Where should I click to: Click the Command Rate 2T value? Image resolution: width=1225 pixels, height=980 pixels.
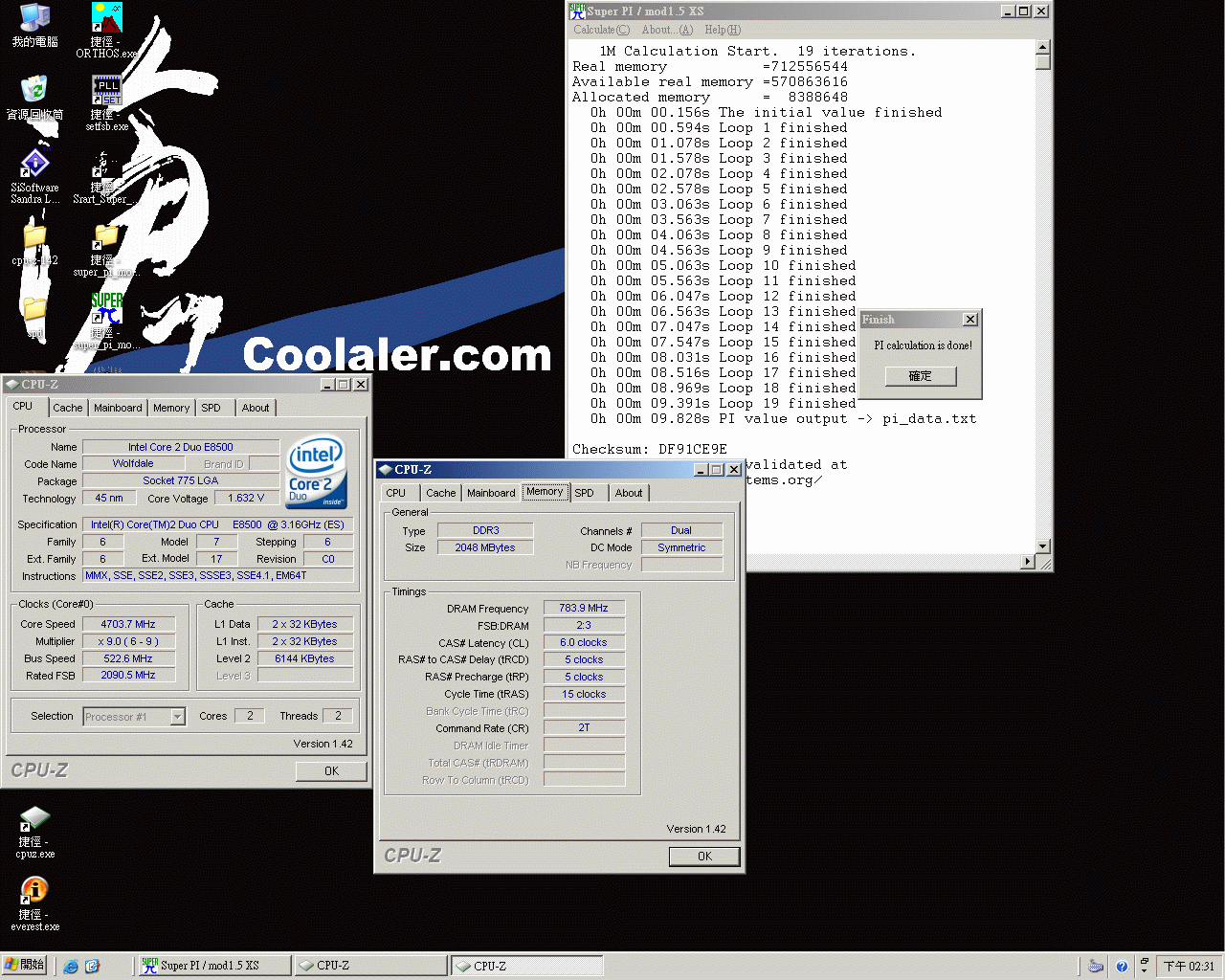[x=584, y=727]
